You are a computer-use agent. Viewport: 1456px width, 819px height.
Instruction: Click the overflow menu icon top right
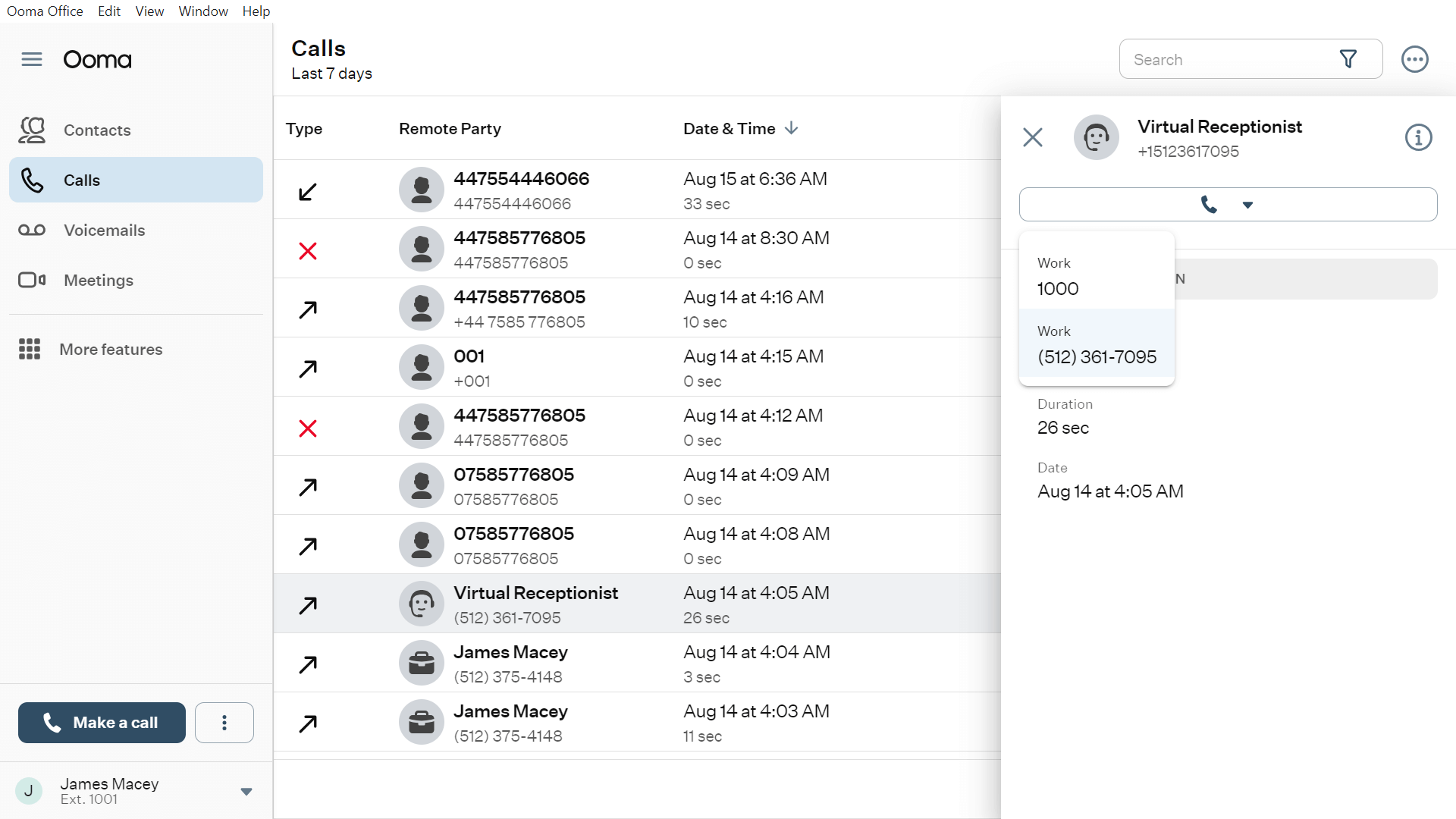[x=1415, y=59]
